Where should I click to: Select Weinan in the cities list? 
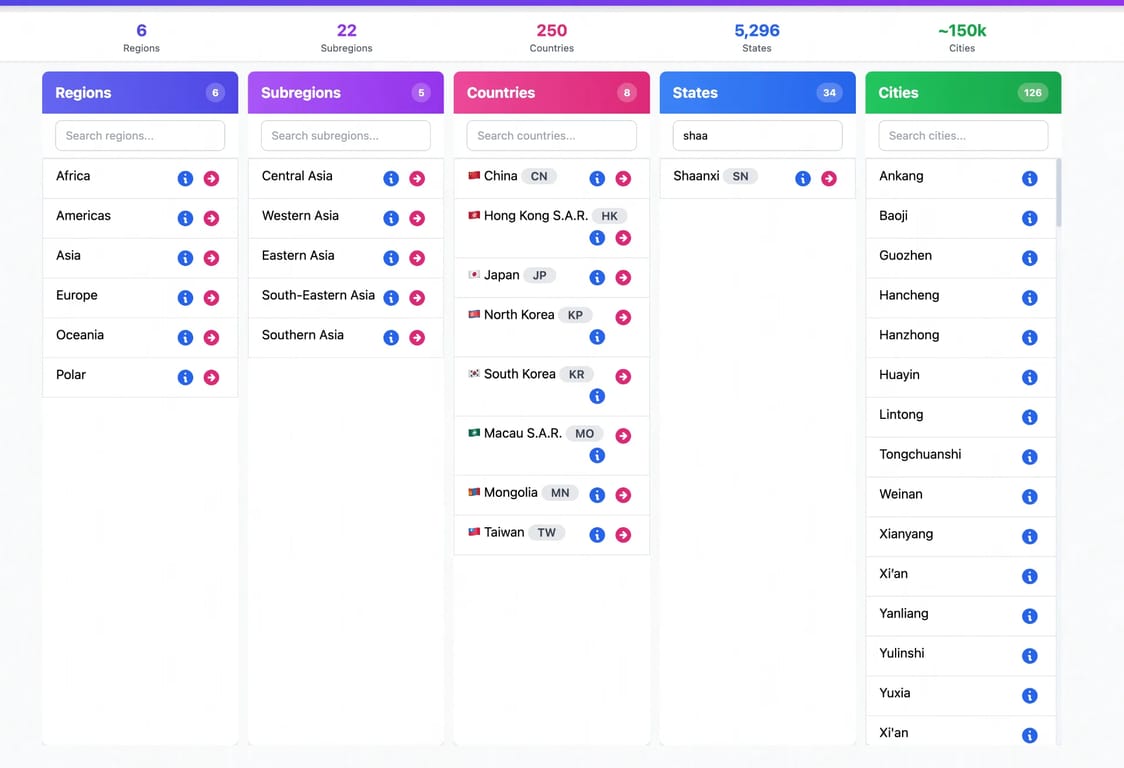tap(961, 496)
